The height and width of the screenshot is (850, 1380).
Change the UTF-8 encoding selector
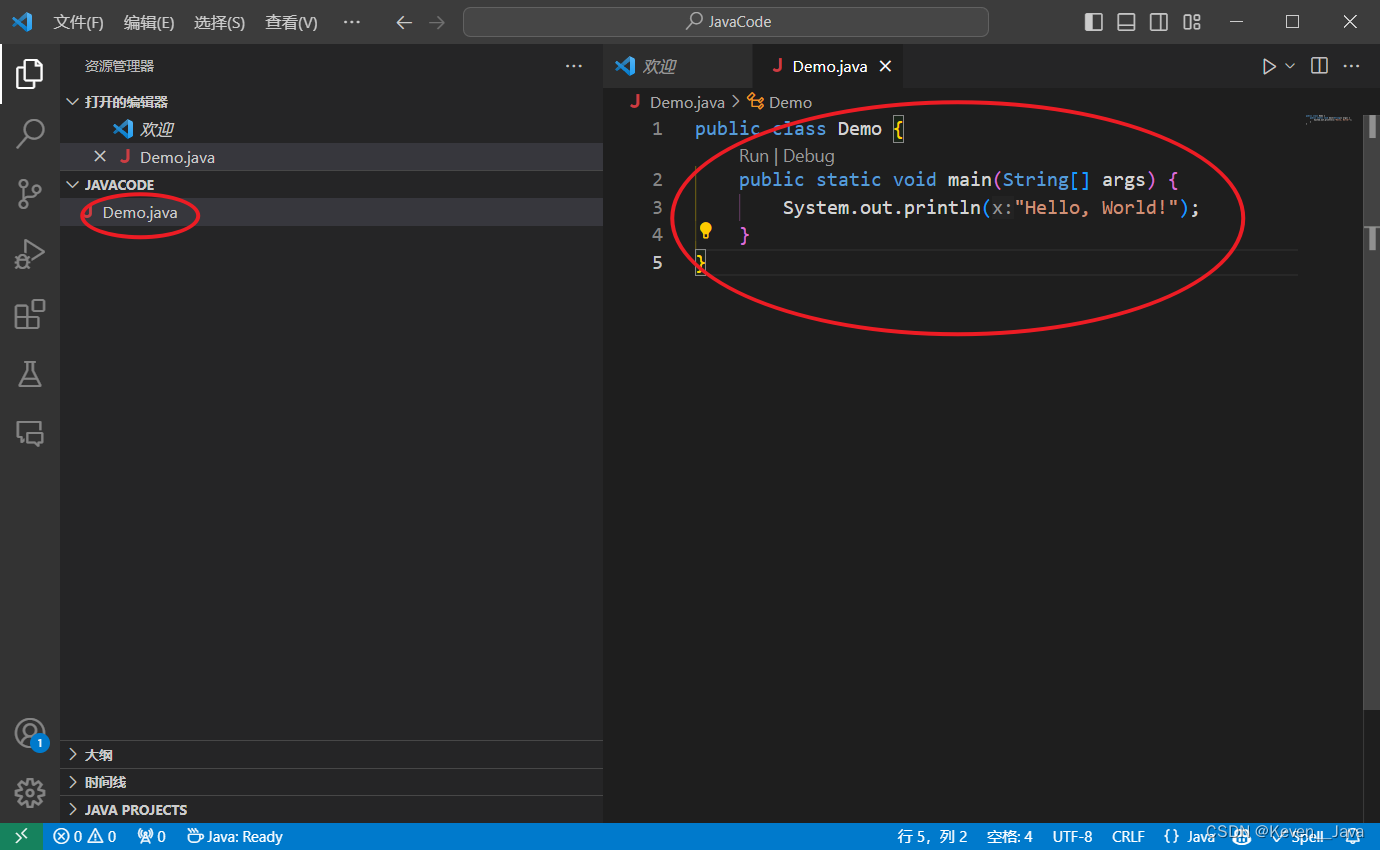click(1072, 836)
